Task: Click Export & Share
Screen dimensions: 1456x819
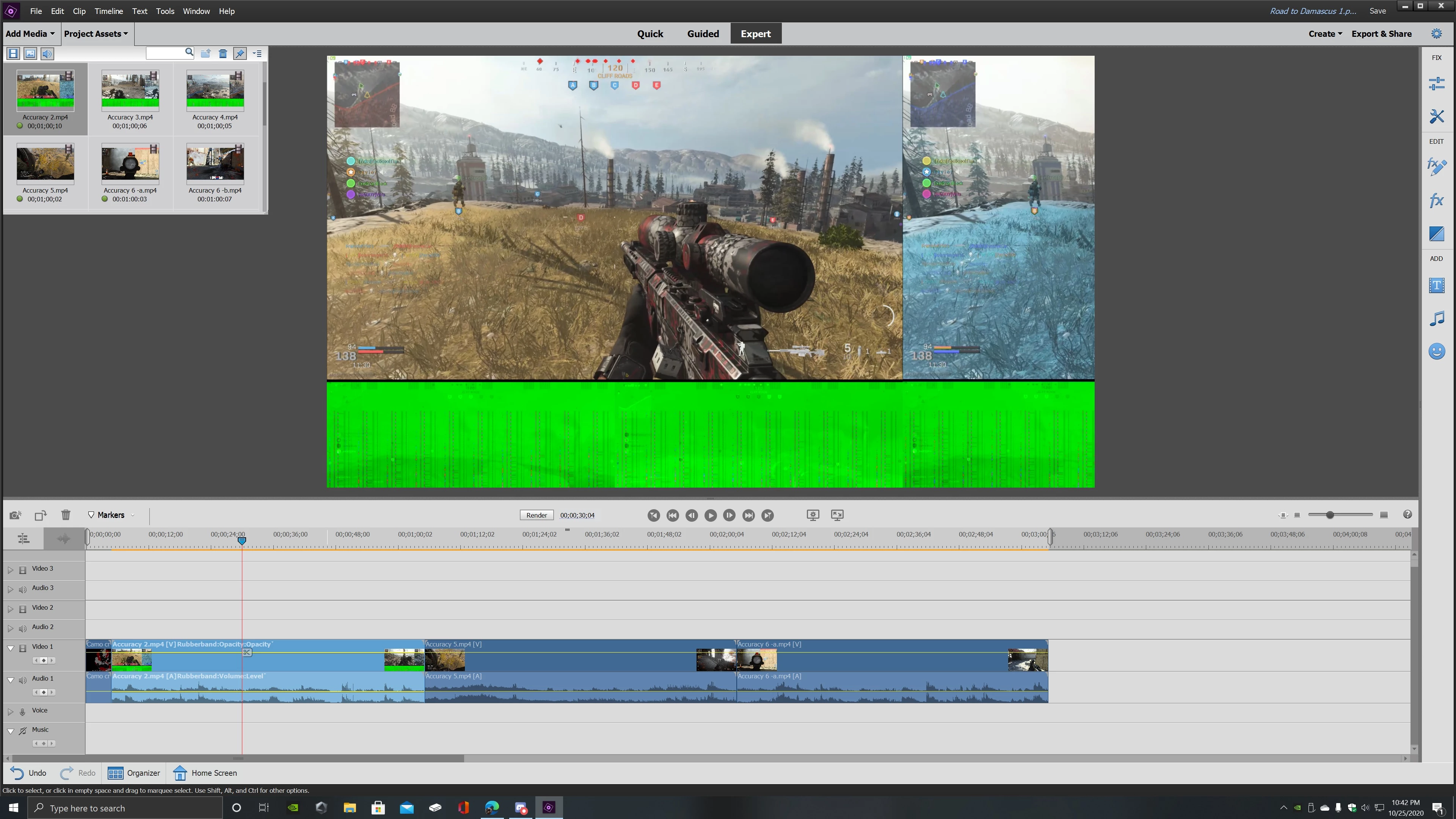Action: [x=1381, y=34]
